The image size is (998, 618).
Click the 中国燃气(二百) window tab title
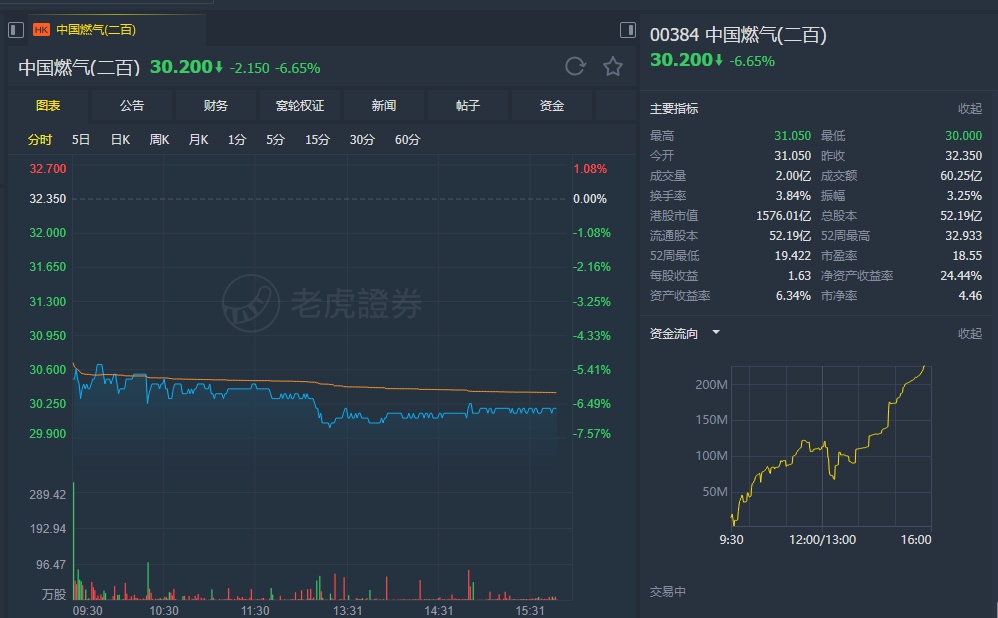tap(96, 30)
